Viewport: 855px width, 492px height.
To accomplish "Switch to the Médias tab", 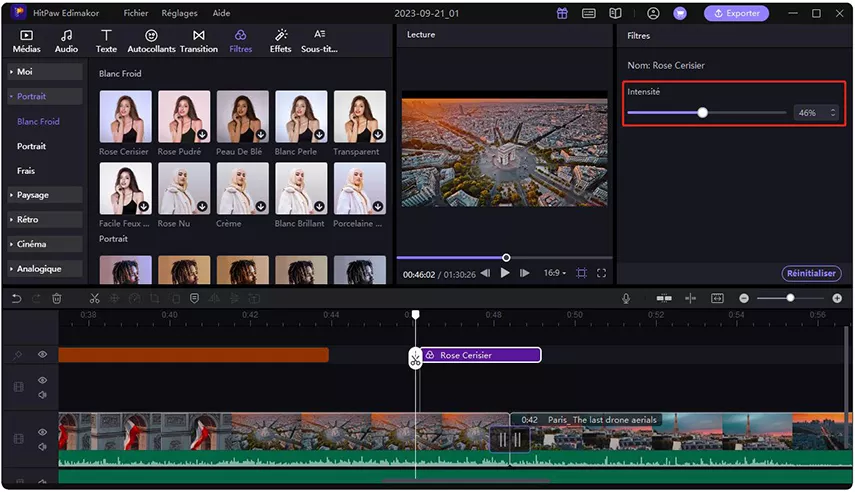I will pyautogui.click(x=26, y=41).
